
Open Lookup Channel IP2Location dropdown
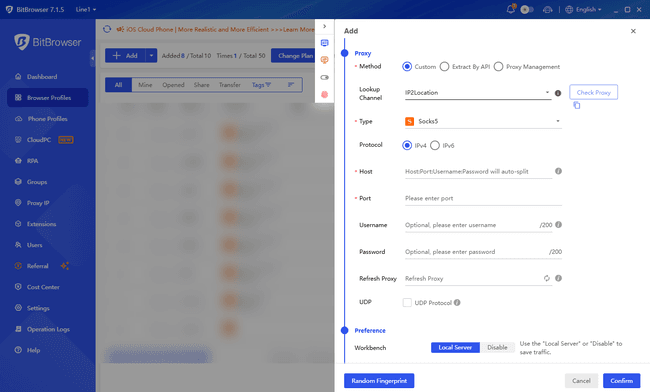(x=478, y=93)
